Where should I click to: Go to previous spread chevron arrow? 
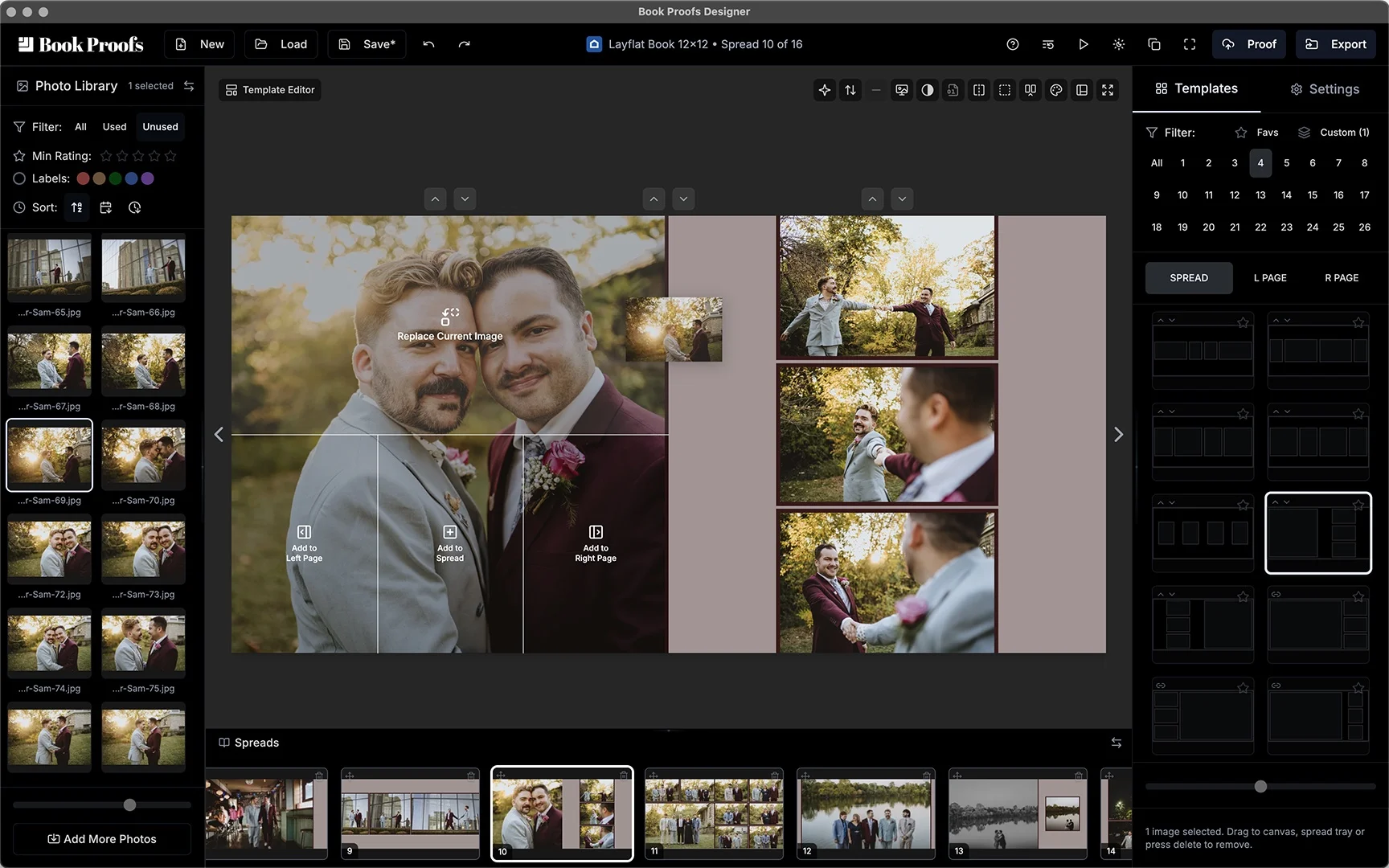(x=219, y=435)
